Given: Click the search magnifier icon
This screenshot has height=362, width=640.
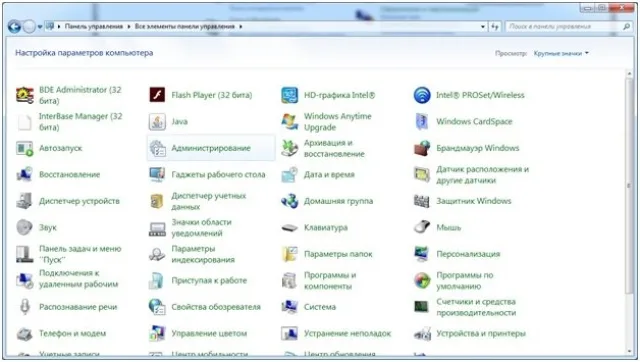Looking at the screenshot, I should click(627, 27).
